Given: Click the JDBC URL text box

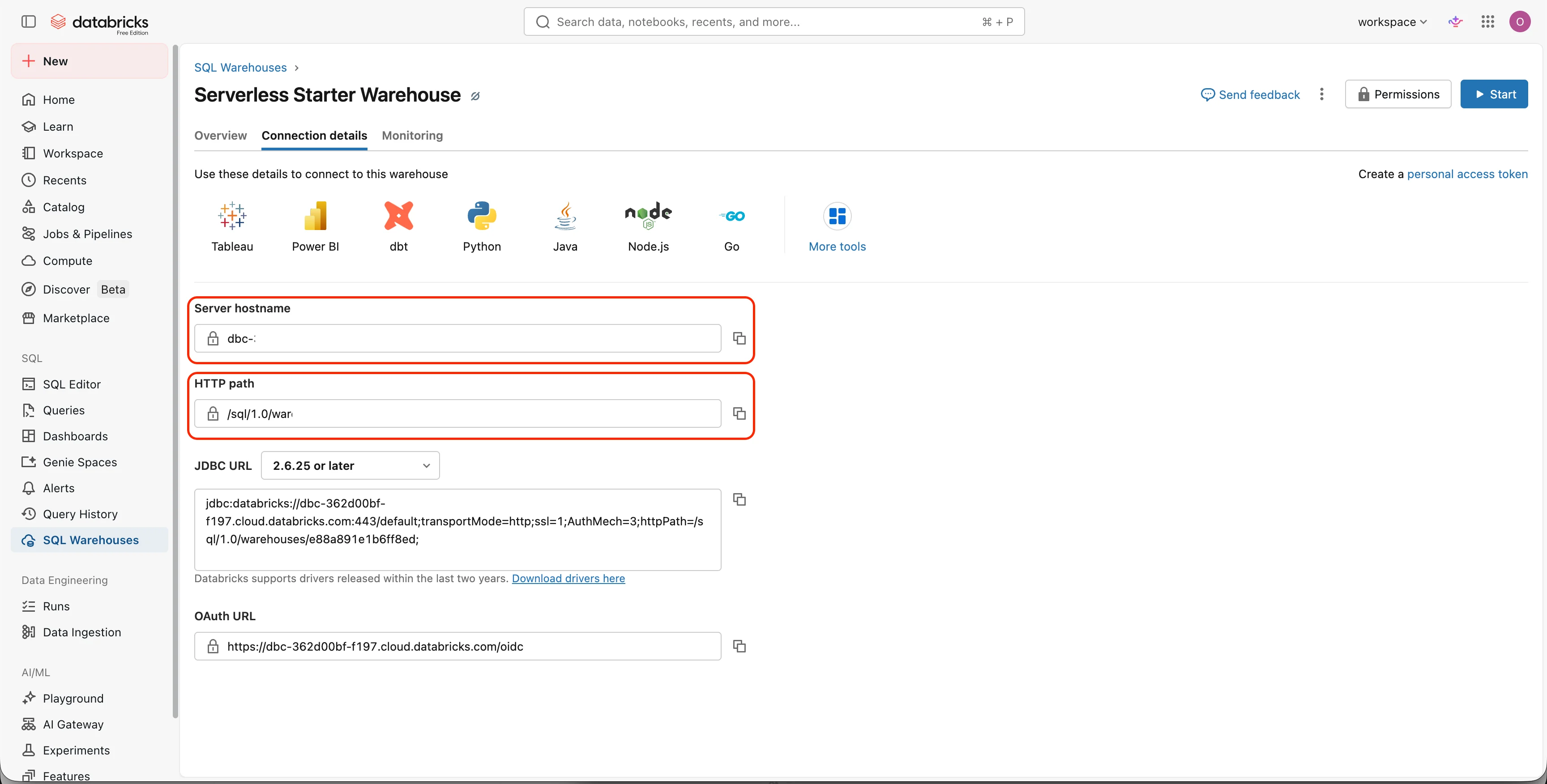Looking at the screenshot, I should click(457, 529).
